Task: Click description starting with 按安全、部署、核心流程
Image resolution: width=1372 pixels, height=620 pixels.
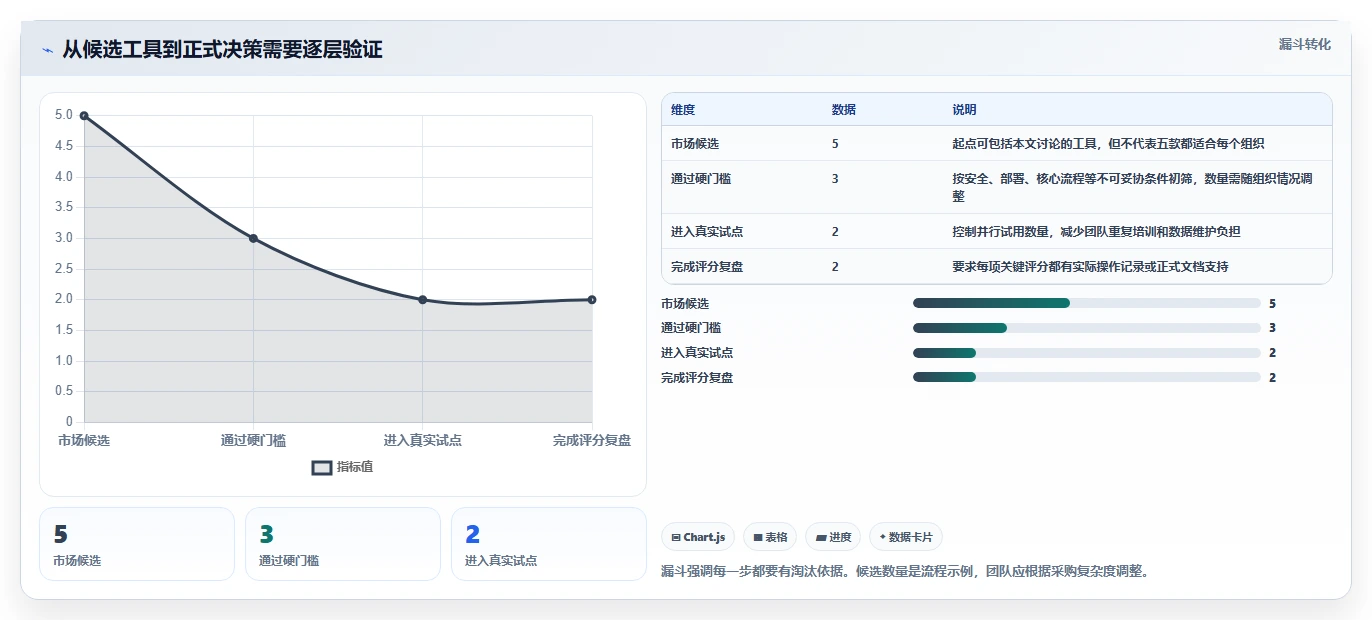Action: 1133,188
